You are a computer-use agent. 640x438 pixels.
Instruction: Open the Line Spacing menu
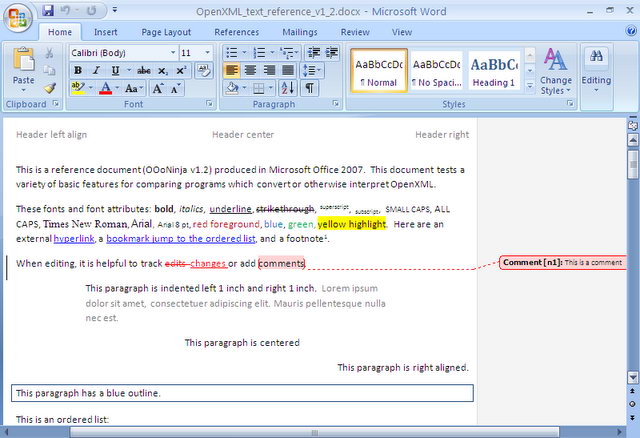tap(312, 71)
